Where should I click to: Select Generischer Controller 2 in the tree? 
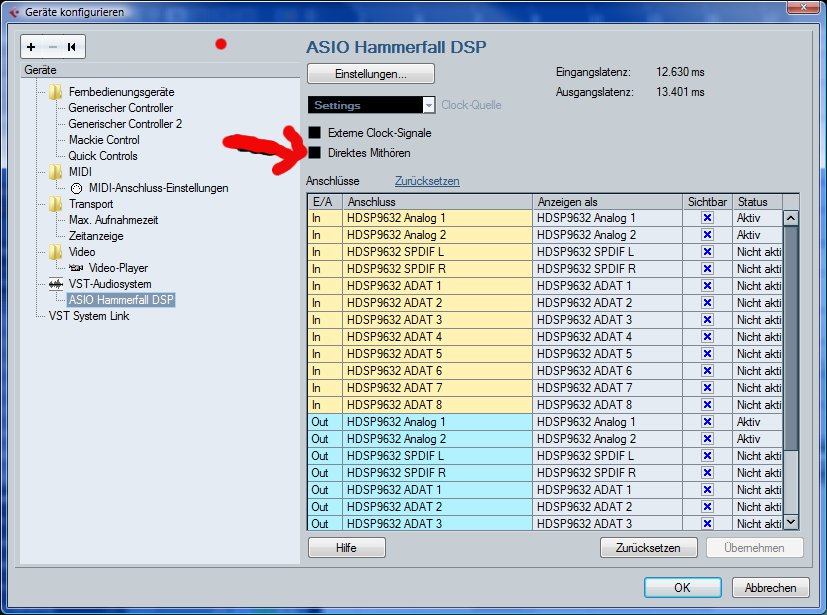(x=125, y=124)
